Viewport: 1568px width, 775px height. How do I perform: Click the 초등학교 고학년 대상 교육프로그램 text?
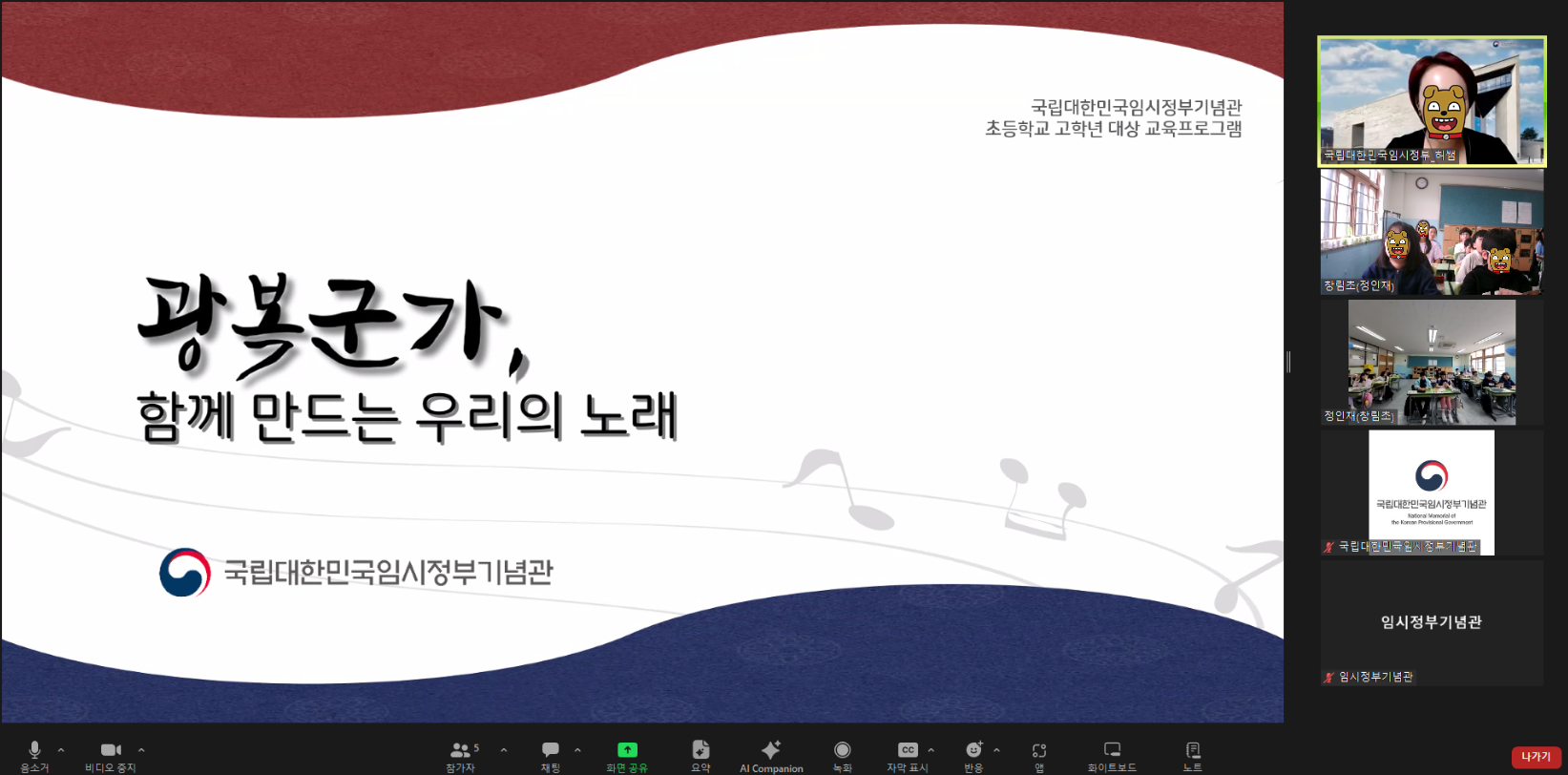[1113, 129]
